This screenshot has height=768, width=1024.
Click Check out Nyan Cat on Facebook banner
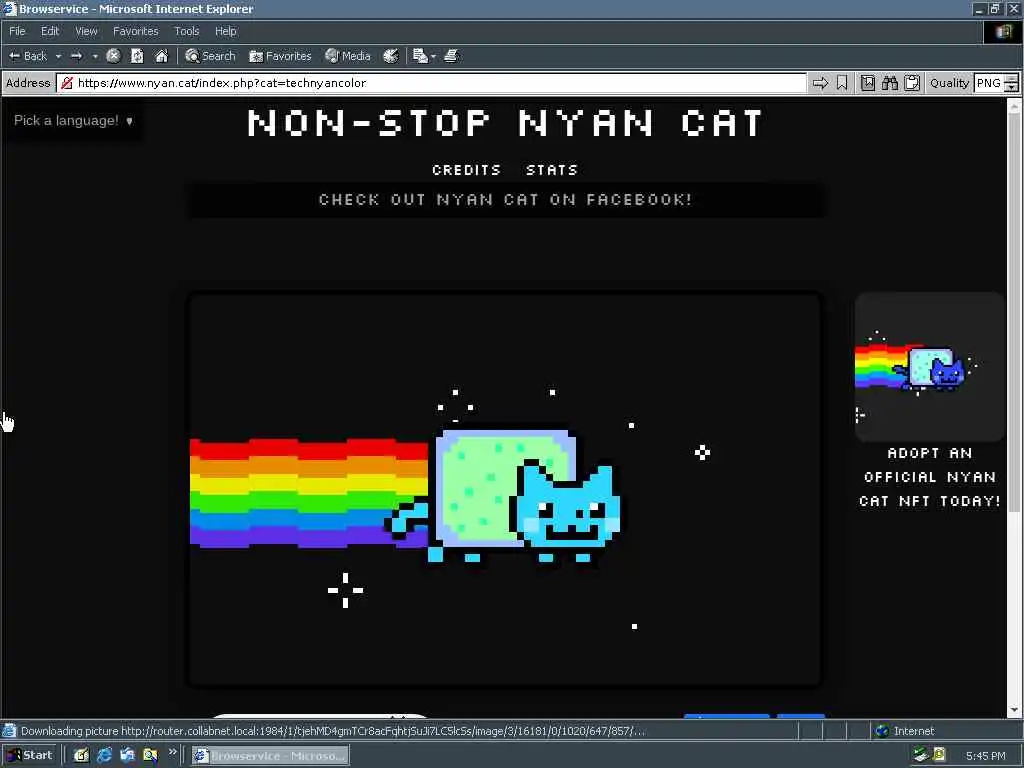(505, 199)
